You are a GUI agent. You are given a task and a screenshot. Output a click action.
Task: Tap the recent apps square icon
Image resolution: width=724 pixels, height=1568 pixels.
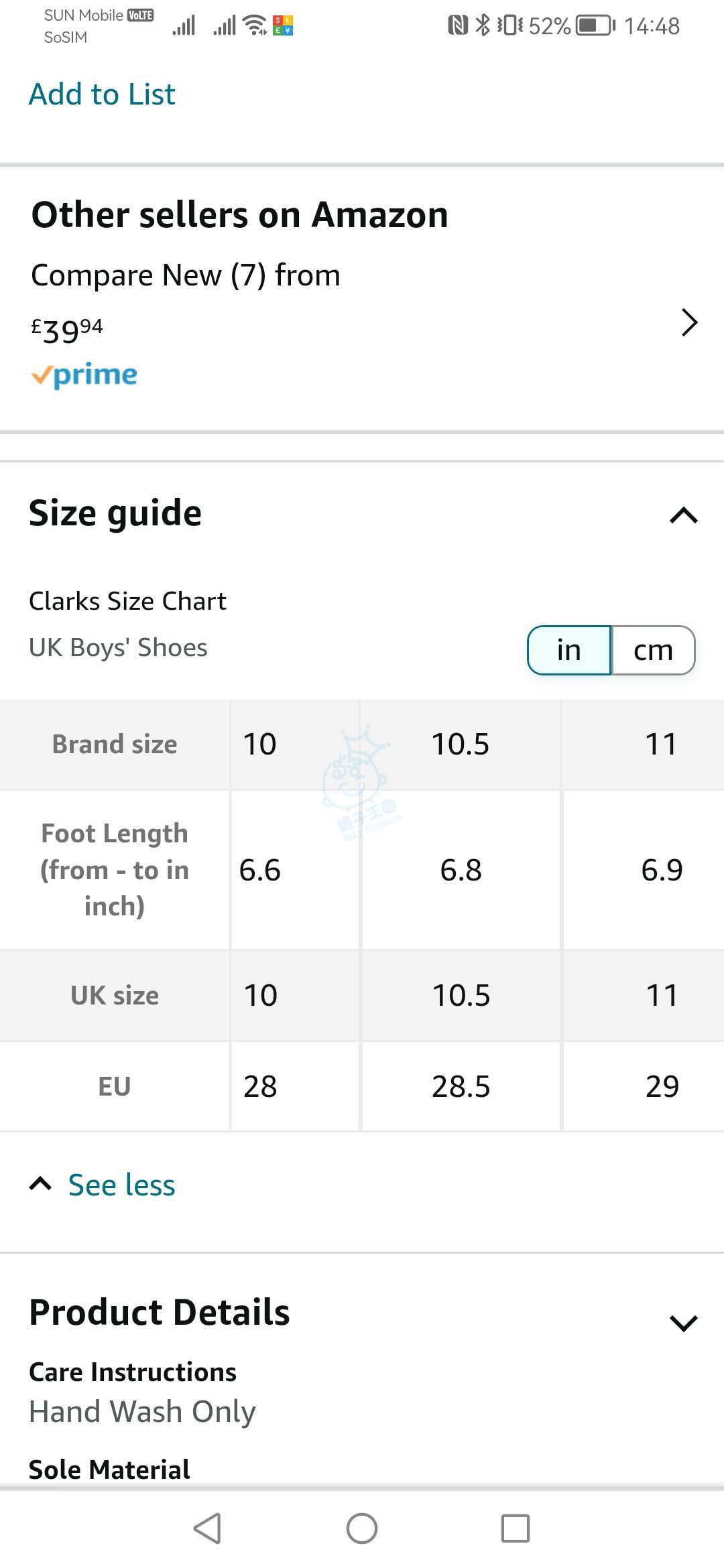click(516, 1528)
